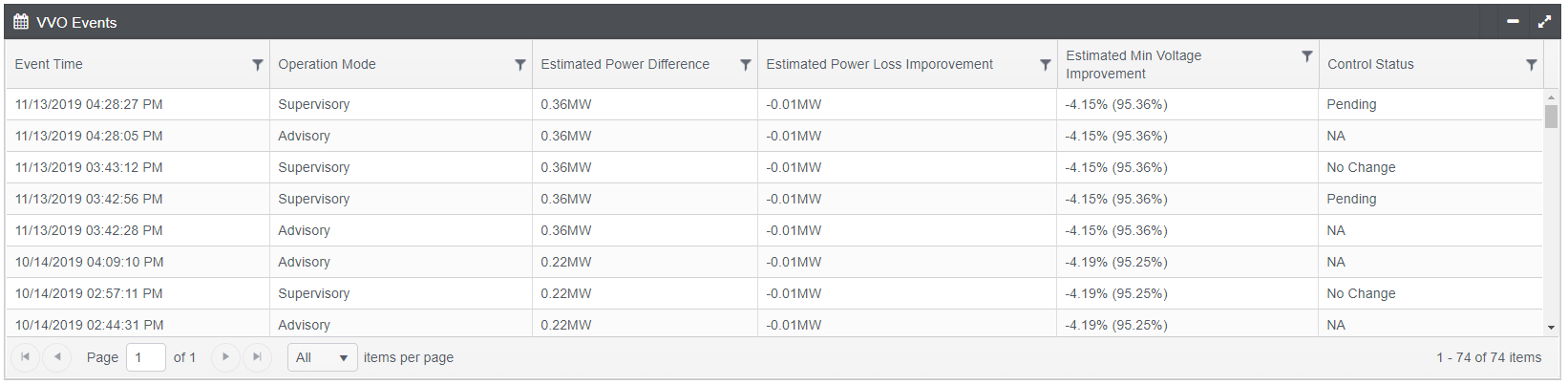Open the items per page dropdown

[322, 357]
